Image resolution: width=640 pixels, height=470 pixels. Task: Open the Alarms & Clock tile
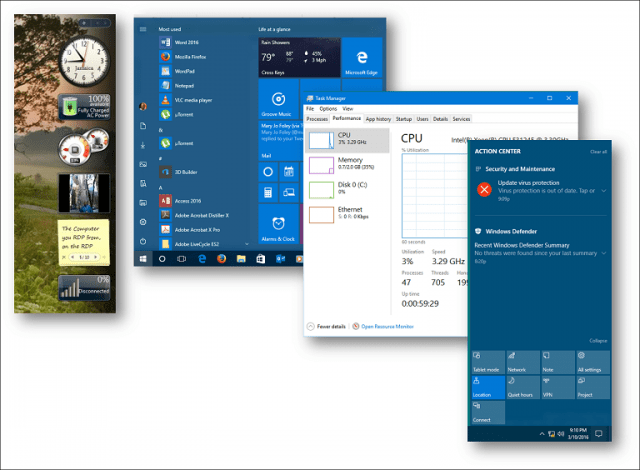tap(278, 224)
